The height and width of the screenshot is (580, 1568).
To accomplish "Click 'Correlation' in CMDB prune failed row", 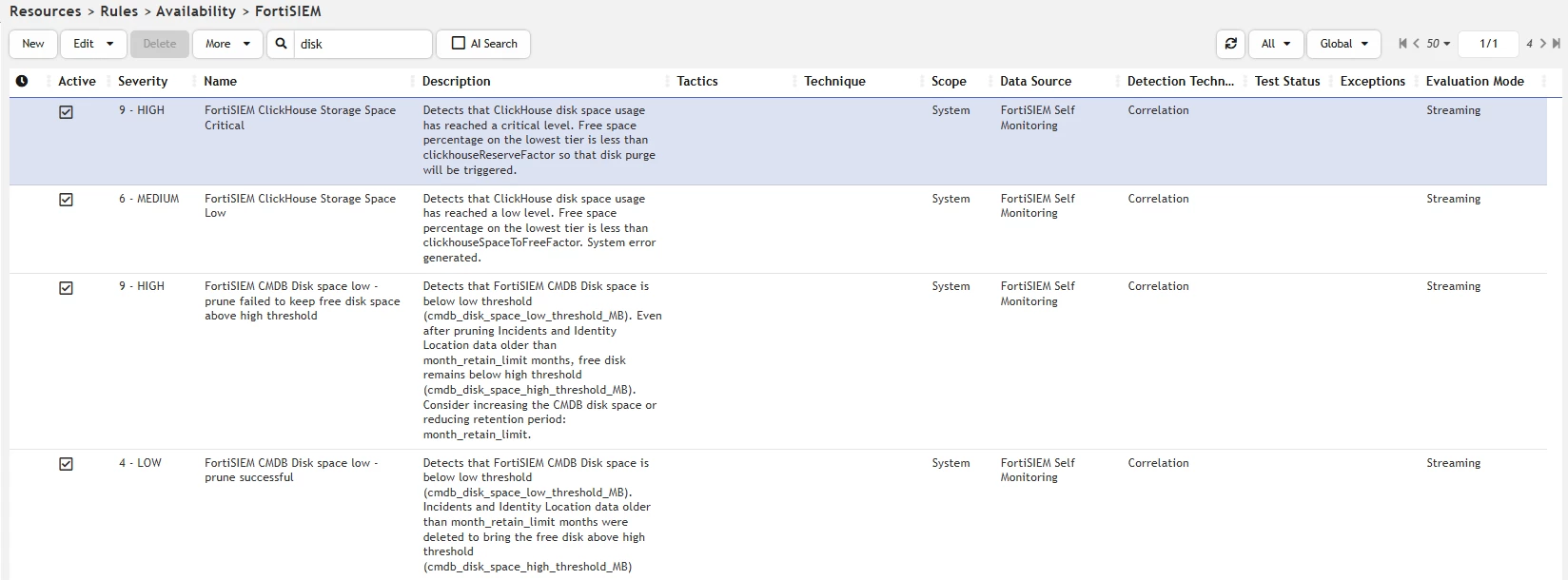I will tap(1158, 286).
